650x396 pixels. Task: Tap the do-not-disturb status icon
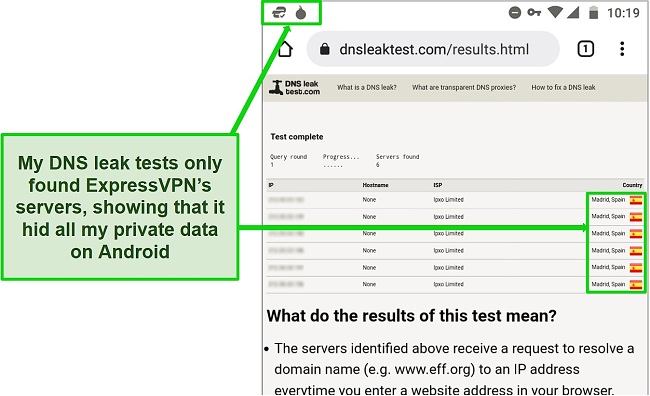(x=514, y=13)
